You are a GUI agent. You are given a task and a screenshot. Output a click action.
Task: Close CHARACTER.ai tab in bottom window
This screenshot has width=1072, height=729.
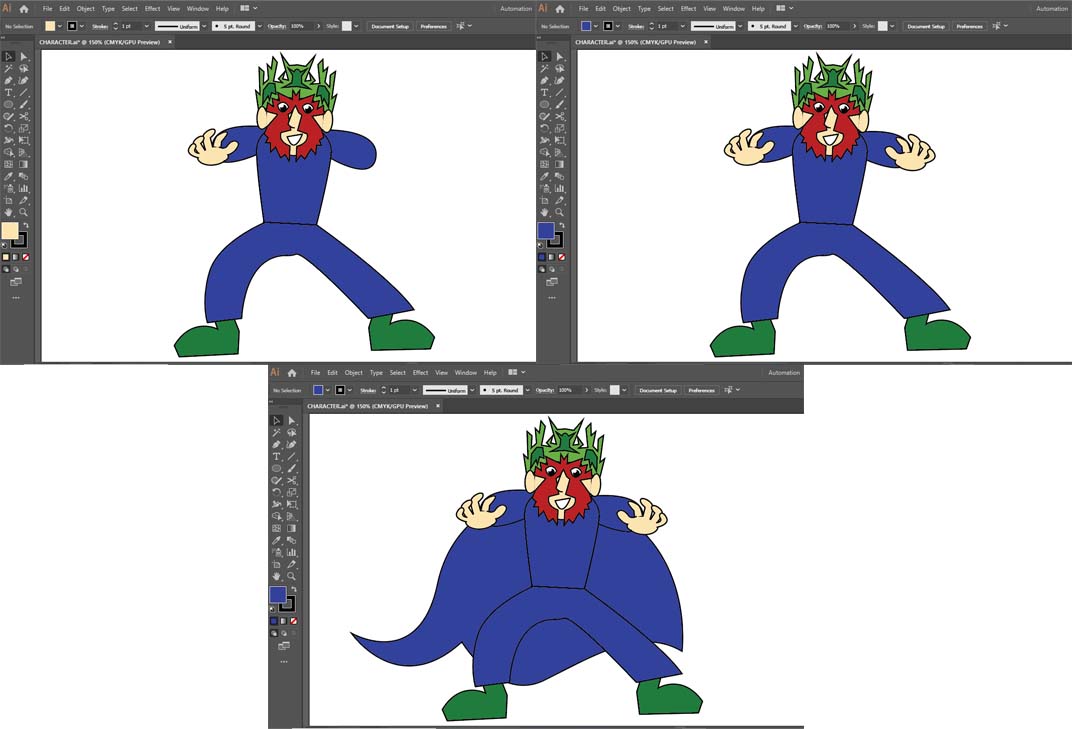pyautogui.click(x=438, y=406)
